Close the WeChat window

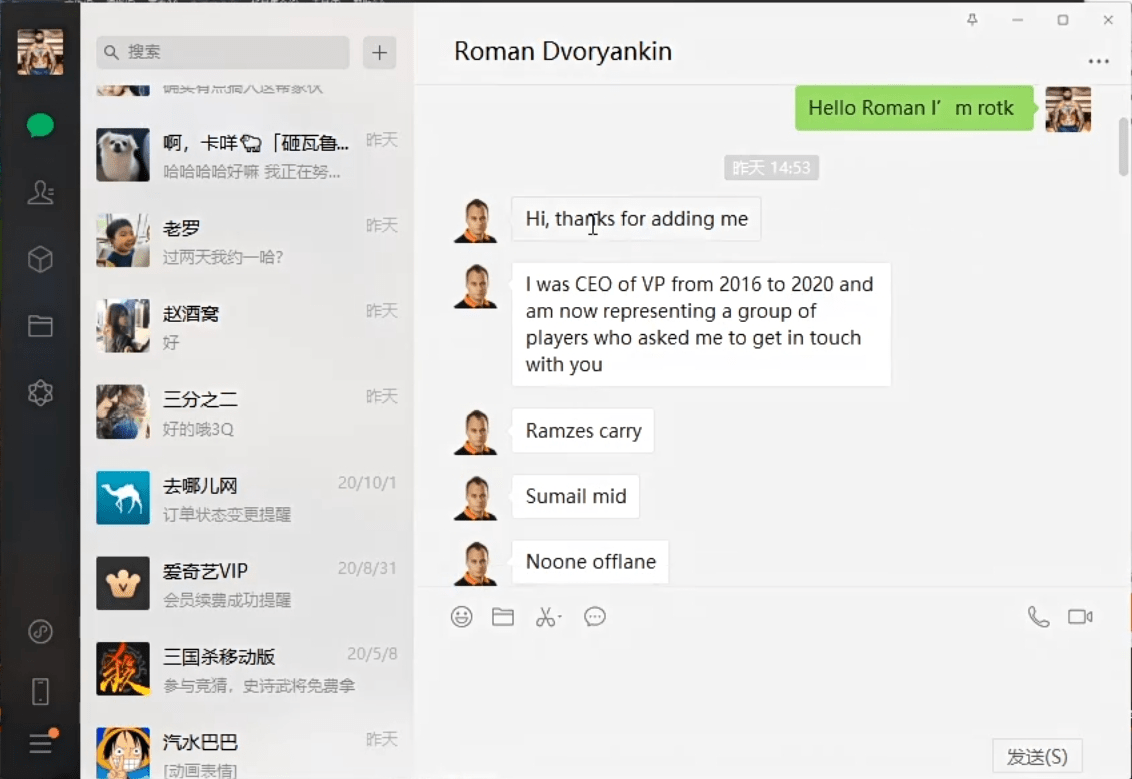(x=1108, y=20)
